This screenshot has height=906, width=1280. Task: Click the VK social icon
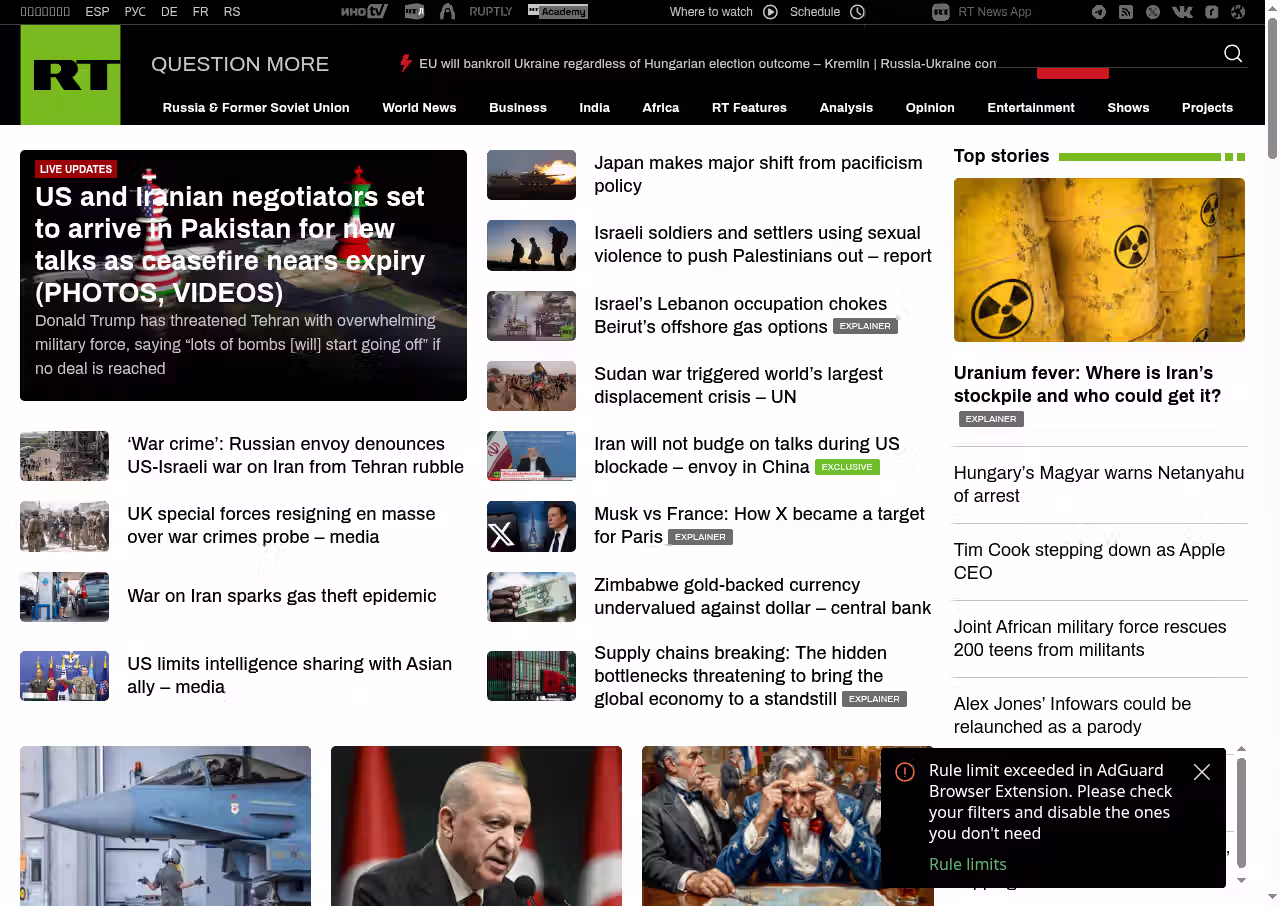coord(1182,12)
